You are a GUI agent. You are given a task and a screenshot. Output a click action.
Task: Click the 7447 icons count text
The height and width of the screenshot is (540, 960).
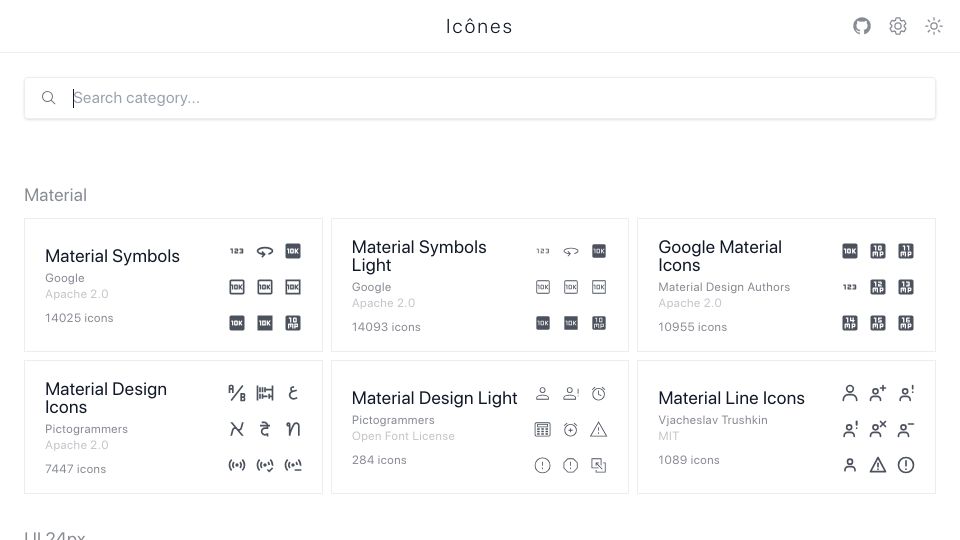[75, 469]
